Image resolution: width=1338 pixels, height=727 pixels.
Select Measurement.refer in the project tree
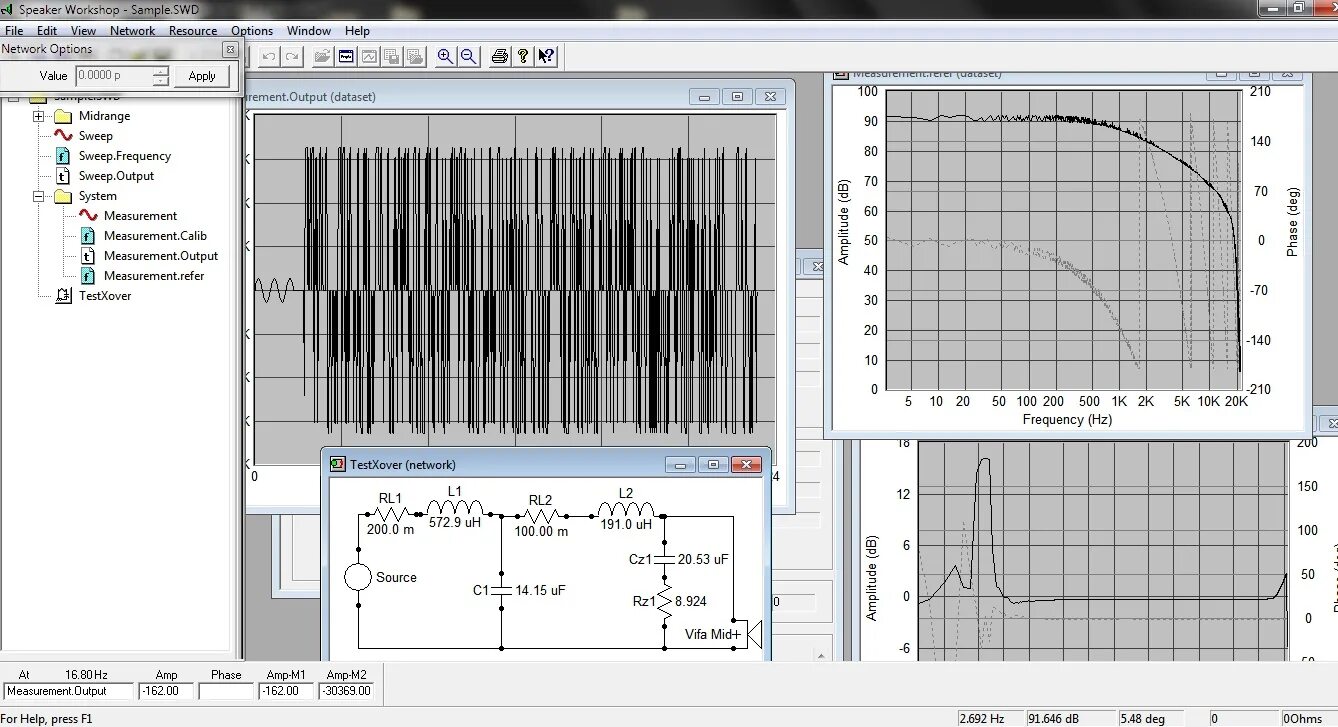click(x=153, y=276)
